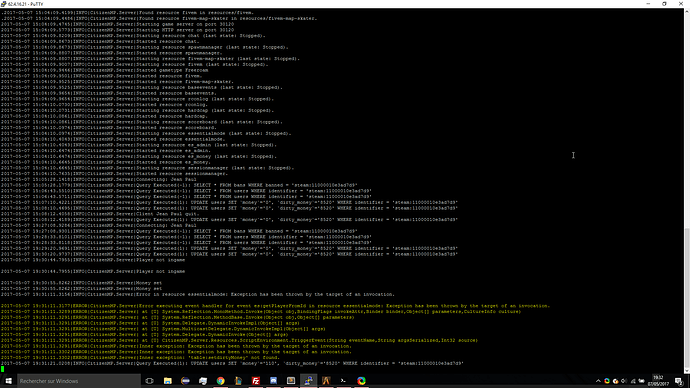Open the colorful ring app in taskbar
This screenshot has height=388, width=690.
(361, 381)
